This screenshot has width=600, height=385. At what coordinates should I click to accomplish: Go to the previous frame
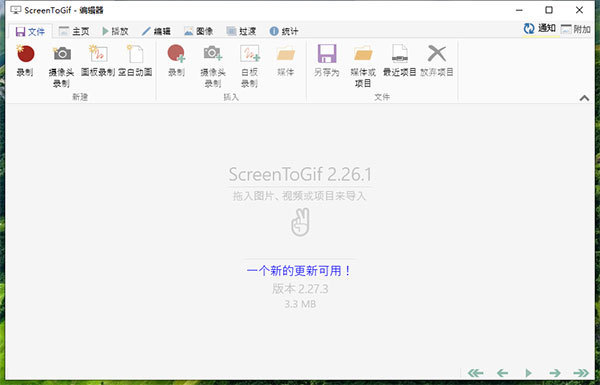click(502, 372)
